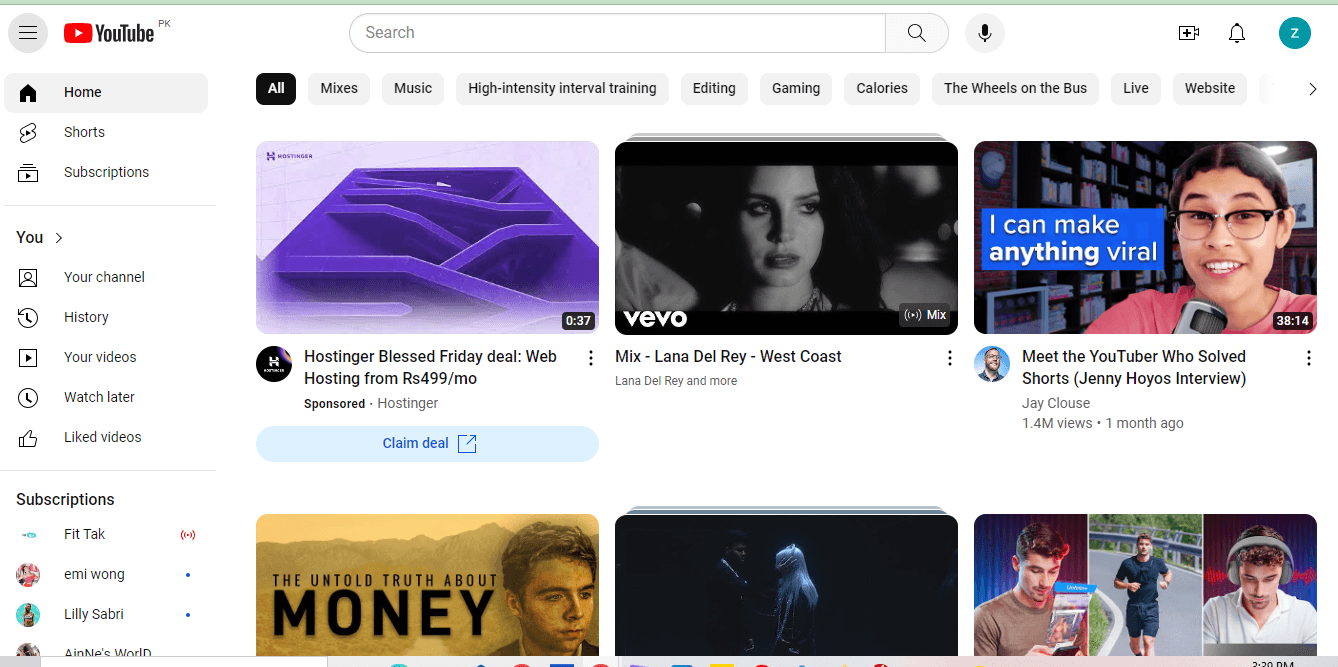The image size is (1338, 667).
Task: Open options for Hostinger ad video
Action: pyautogui.click(x=591, y=358)
